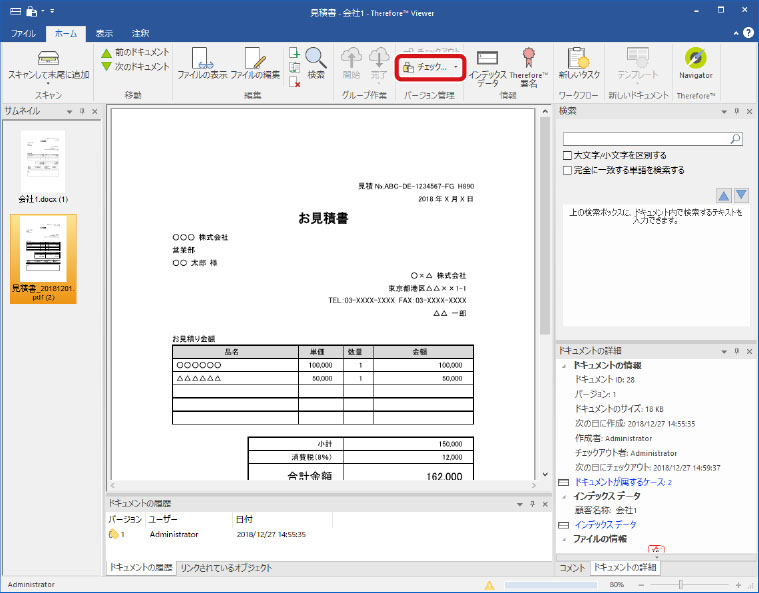Create a 新しいタスク in workflow group

(x=577, y=64)
